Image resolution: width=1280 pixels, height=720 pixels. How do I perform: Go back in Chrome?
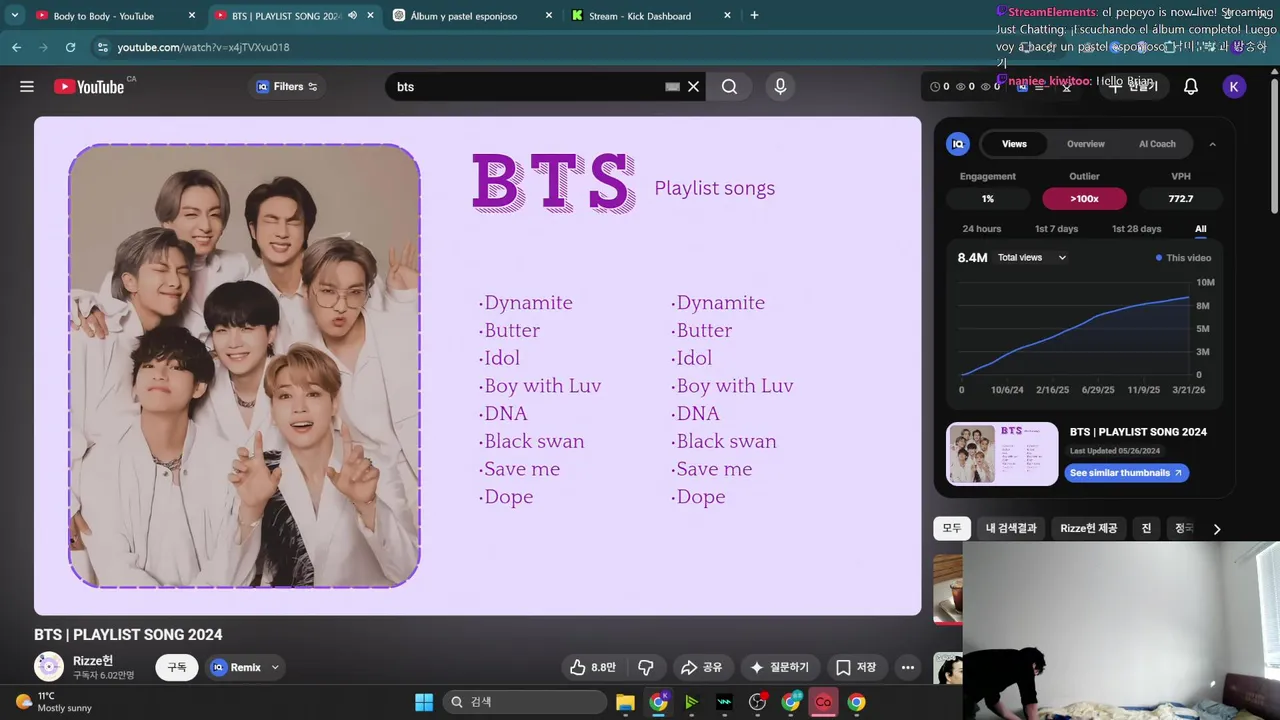coord(16,47)
